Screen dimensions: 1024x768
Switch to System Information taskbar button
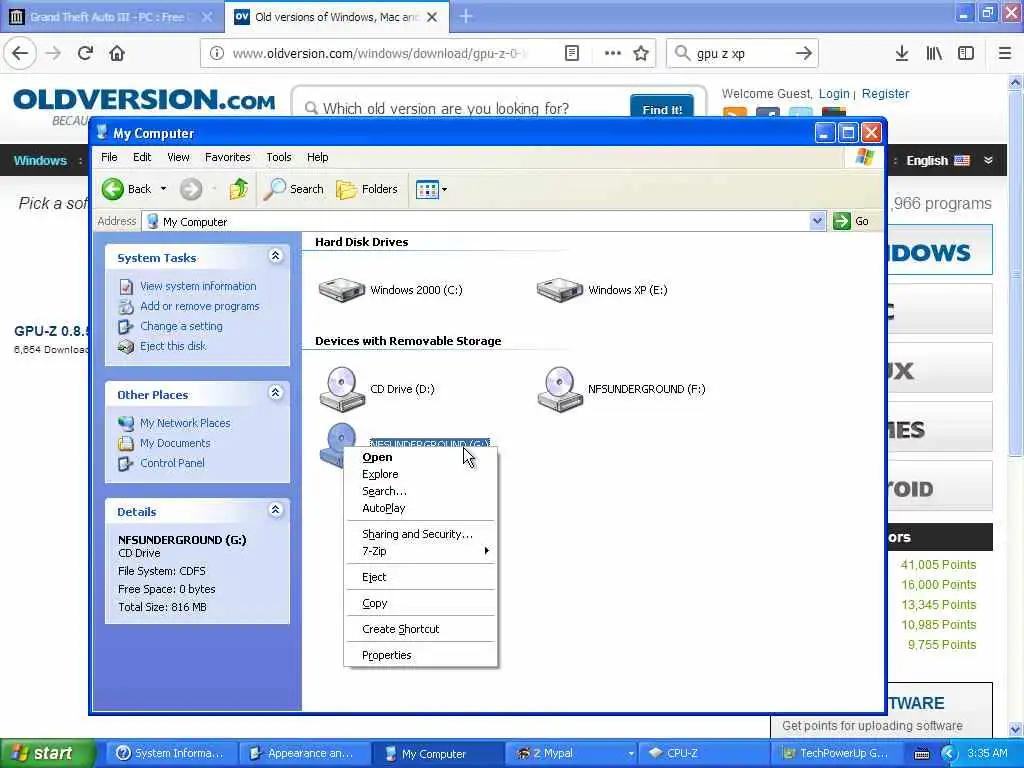pyautogui.click(x=170, y=753)
